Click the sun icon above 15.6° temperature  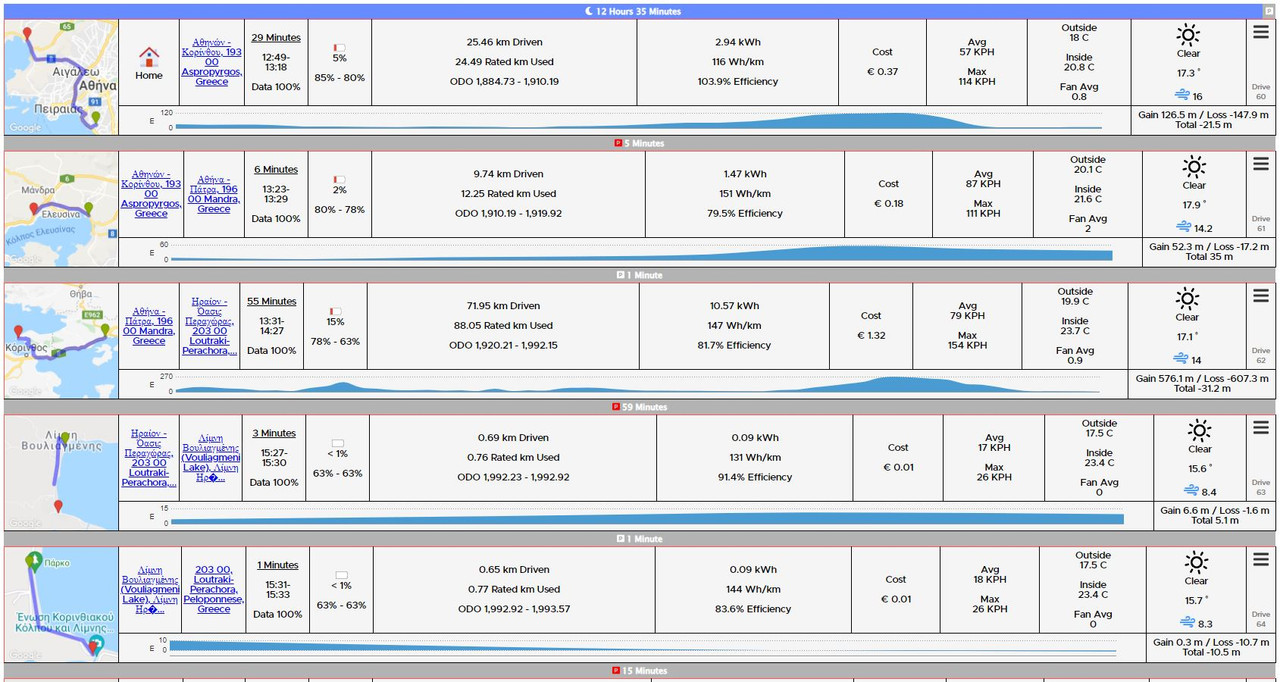coord(1199,432)
